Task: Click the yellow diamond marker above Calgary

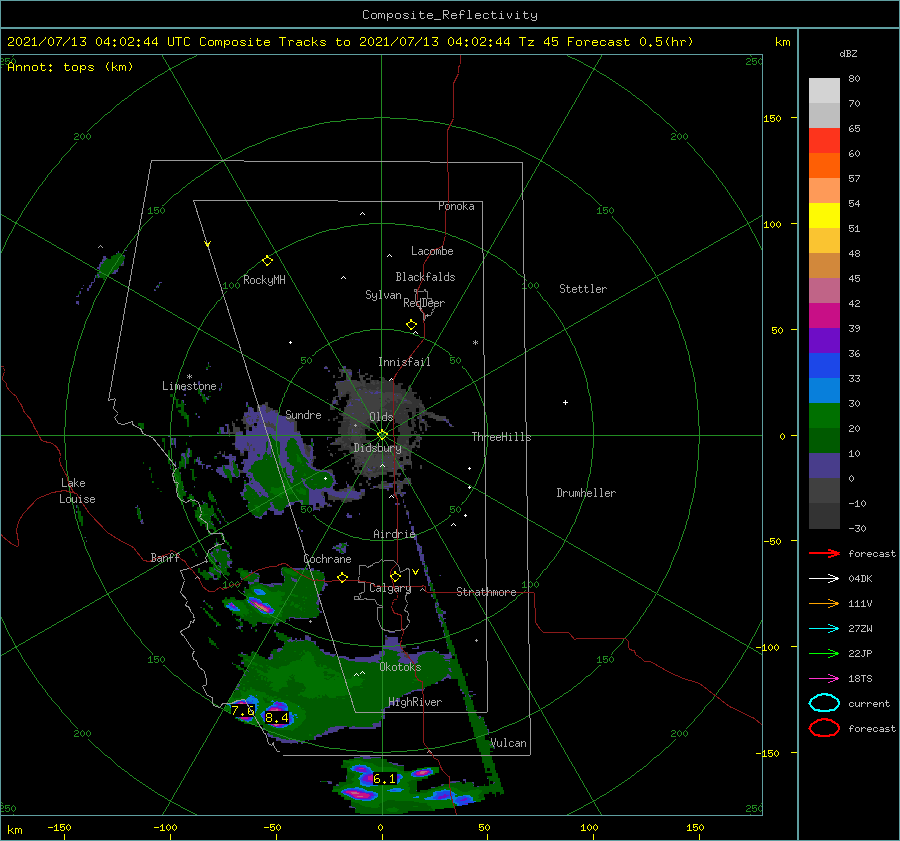Action: point(395,576)
